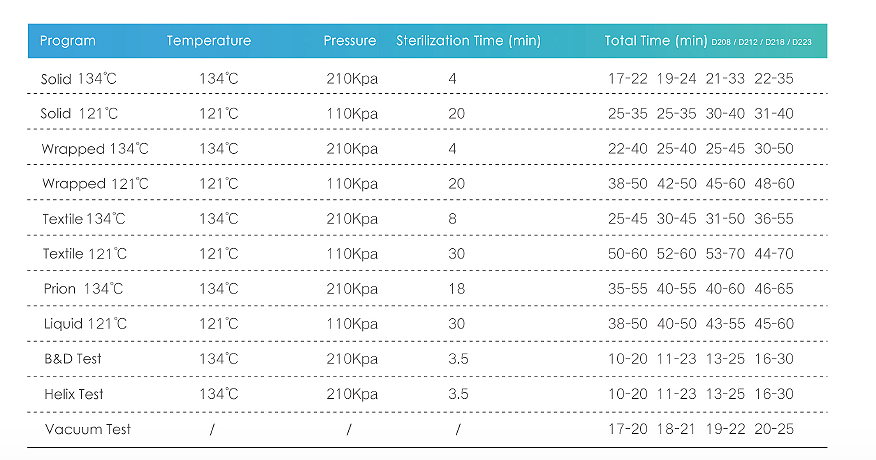Select the Solid 134°C program row
This screenshot has width=876, height=460.
tap(427, 79)
